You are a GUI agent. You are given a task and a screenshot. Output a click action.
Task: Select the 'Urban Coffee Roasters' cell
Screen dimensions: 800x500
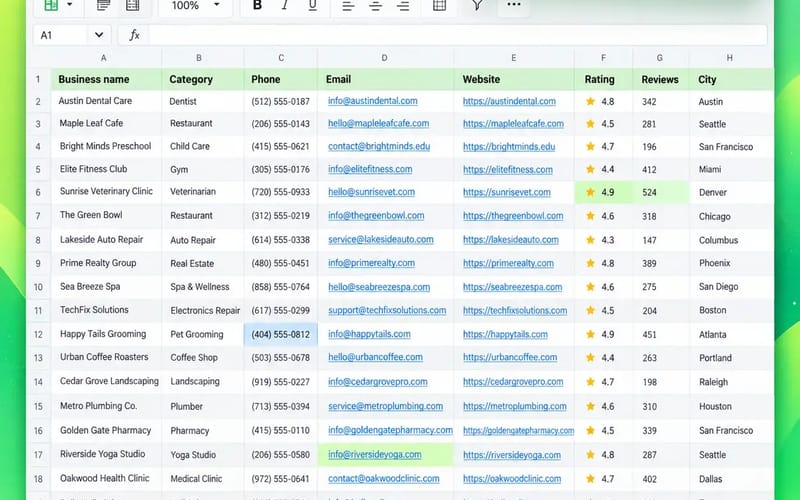click(x=107, y=357)
